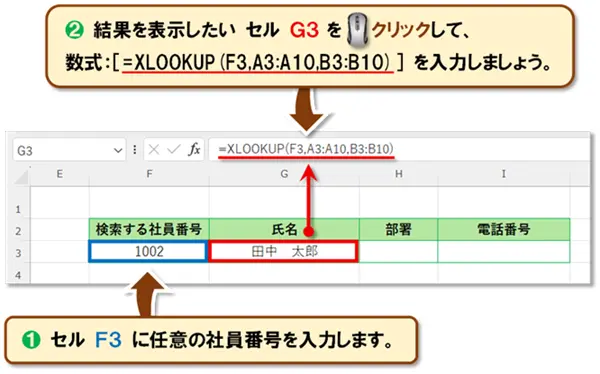Click the 氏名 header cell
The width and height of the screenshot is (600, 374).
click(284, 230)
